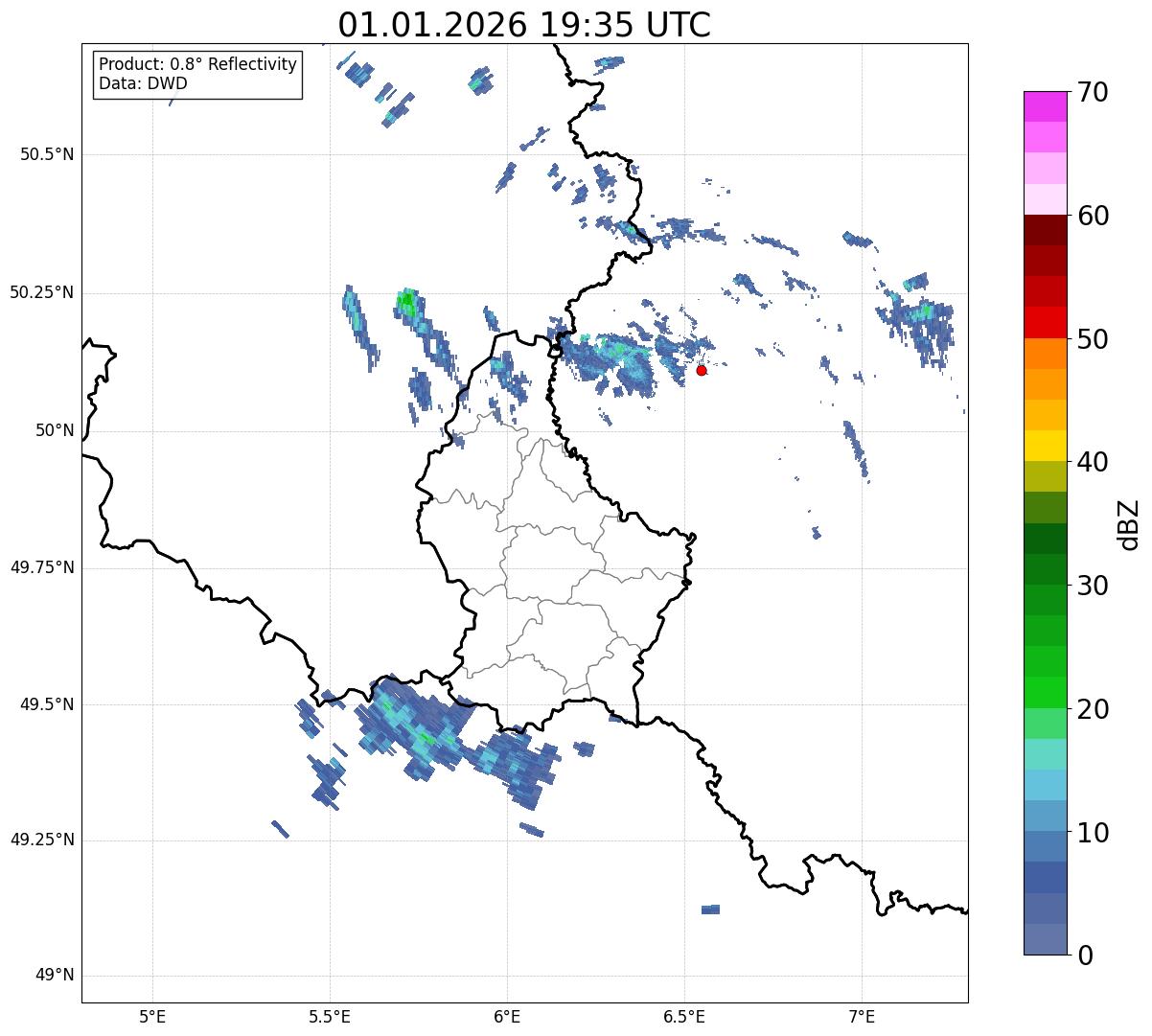The height and width of the screenshot is (1036, 1152).
Task: Click the 7°E longitude tick label
Action: (x=862, y=1016)
